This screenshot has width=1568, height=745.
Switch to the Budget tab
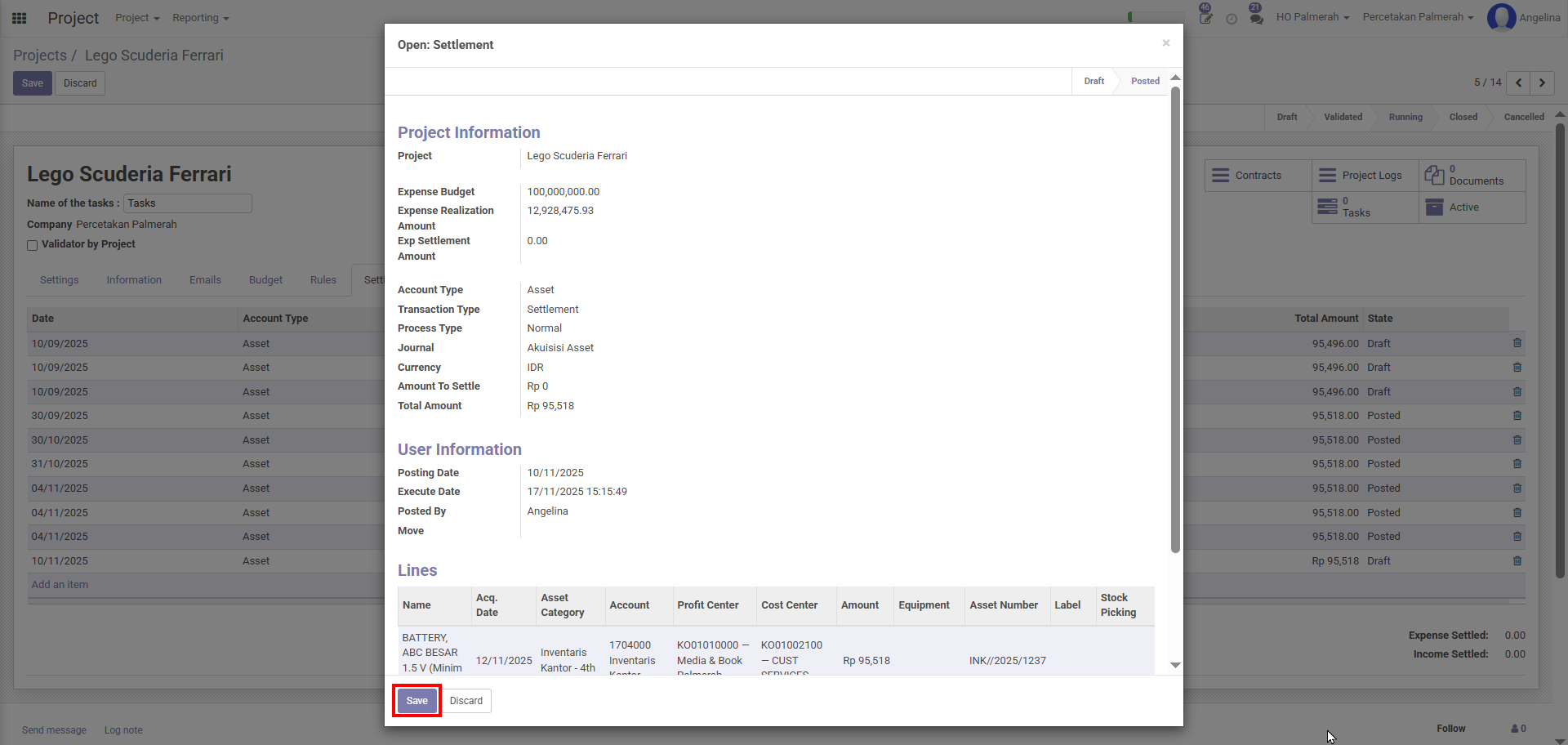265,280
